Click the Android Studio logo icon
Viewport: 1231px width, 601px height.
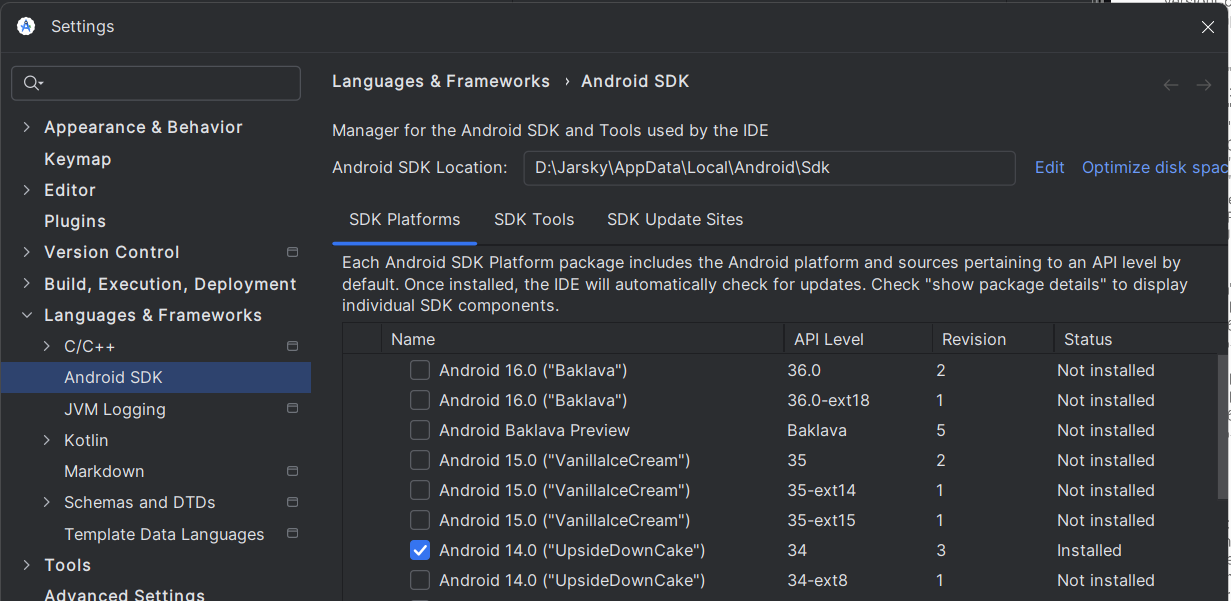point(26,27)
